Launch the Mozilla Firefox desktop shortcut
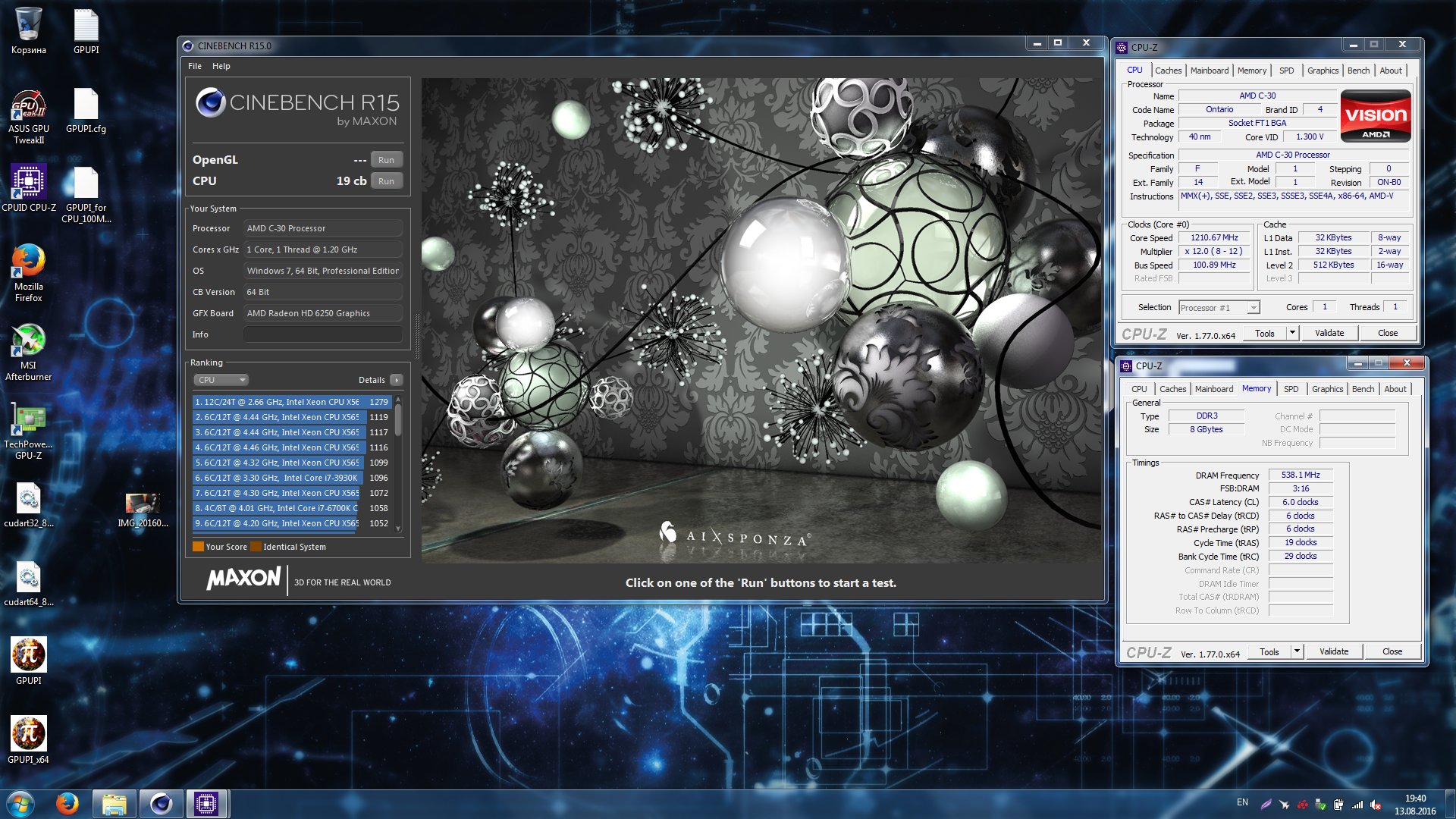This screenshot has width=1456, height=819. (x=28, y=273)
